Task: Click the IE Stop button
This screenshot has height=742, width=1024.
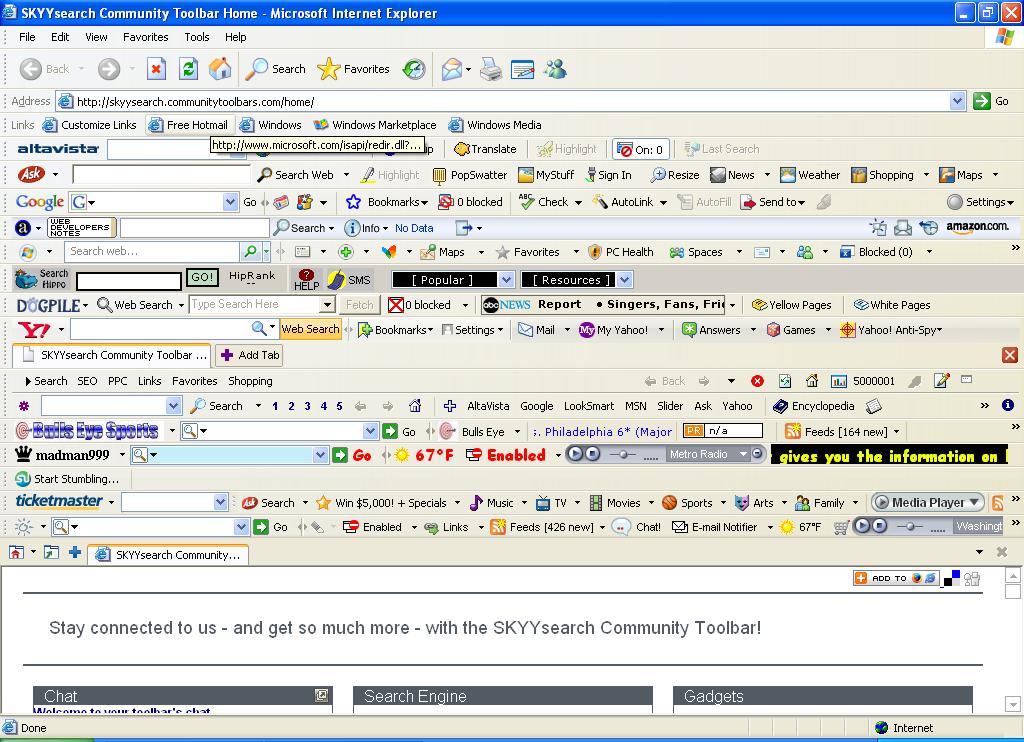Action: [156, 69]
